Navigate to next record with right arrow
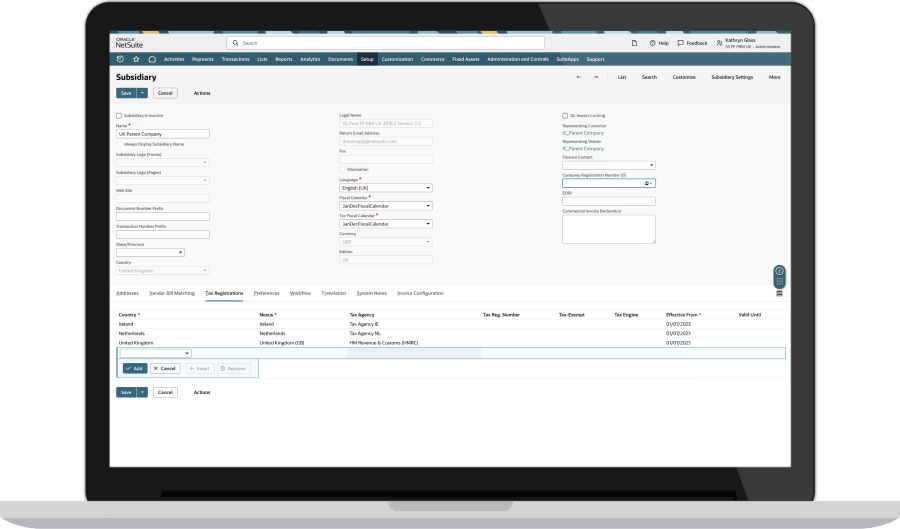Screen dimensions: 900x529 point(596,77)
